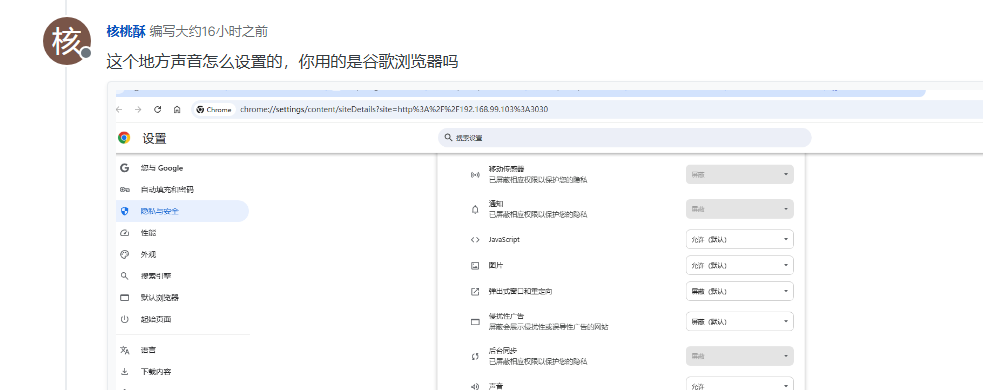The width and height of the screenshot is (983, 390).
Task: Open '搜索引擎' sidebar item
Action: coord(156,276)
